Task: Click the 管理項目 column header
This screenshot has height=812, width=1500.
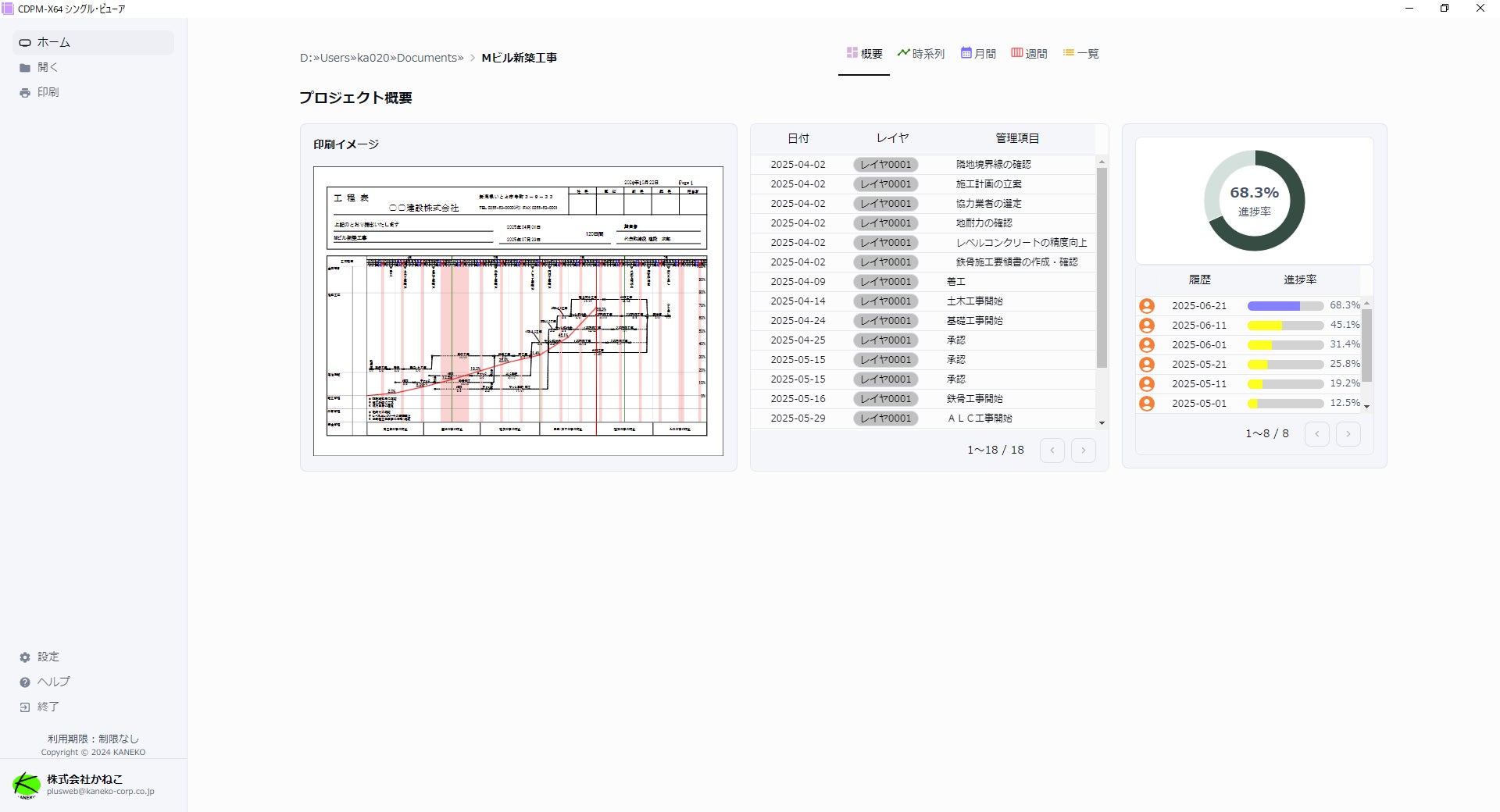Action: click(1017, 138)
